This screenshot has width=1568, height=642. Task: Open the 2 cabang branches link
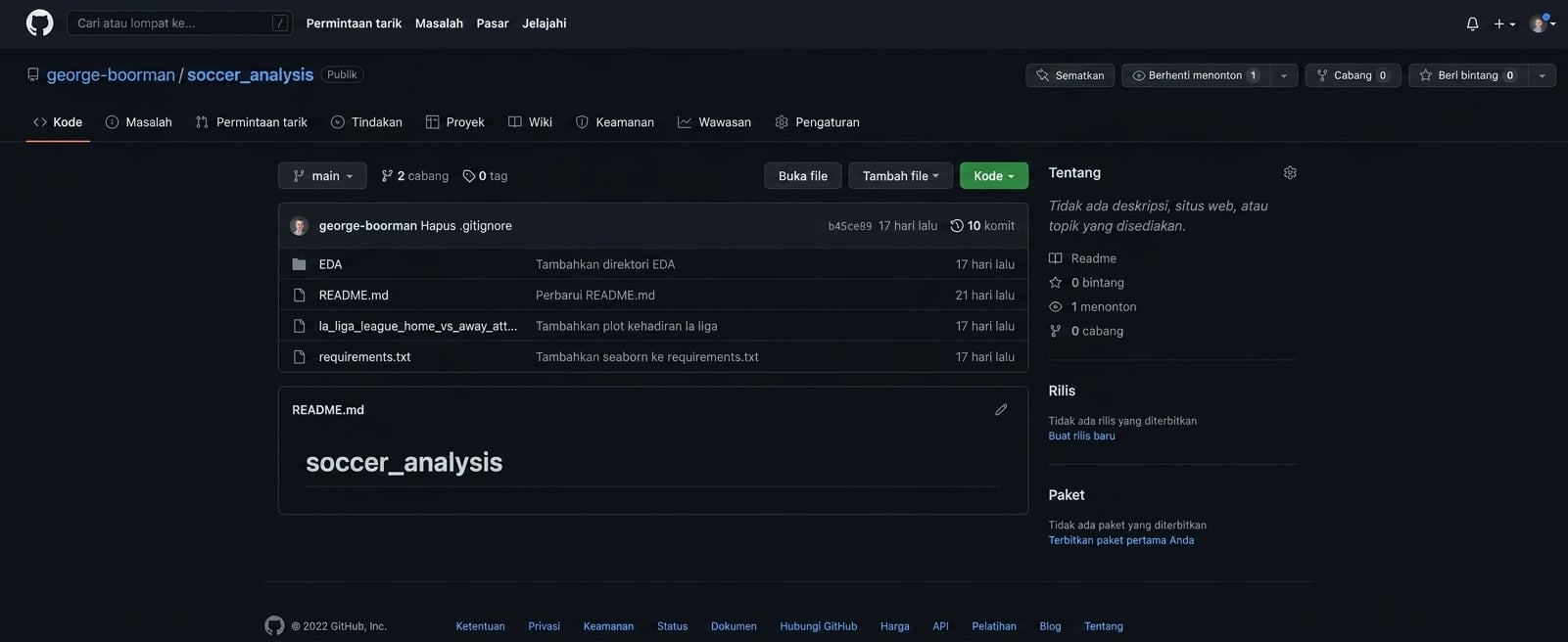[414, 176]
